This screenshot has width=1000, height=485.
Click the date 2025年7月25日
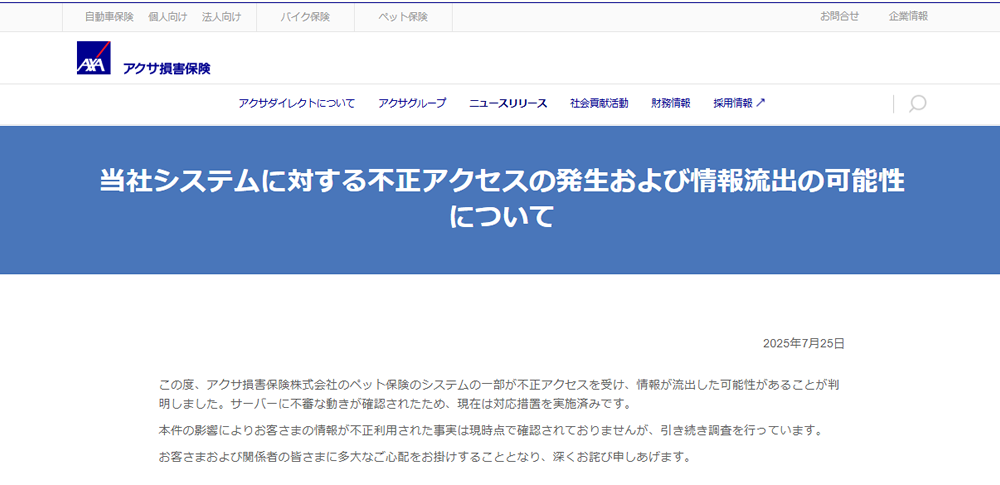[x=804, y=344]
